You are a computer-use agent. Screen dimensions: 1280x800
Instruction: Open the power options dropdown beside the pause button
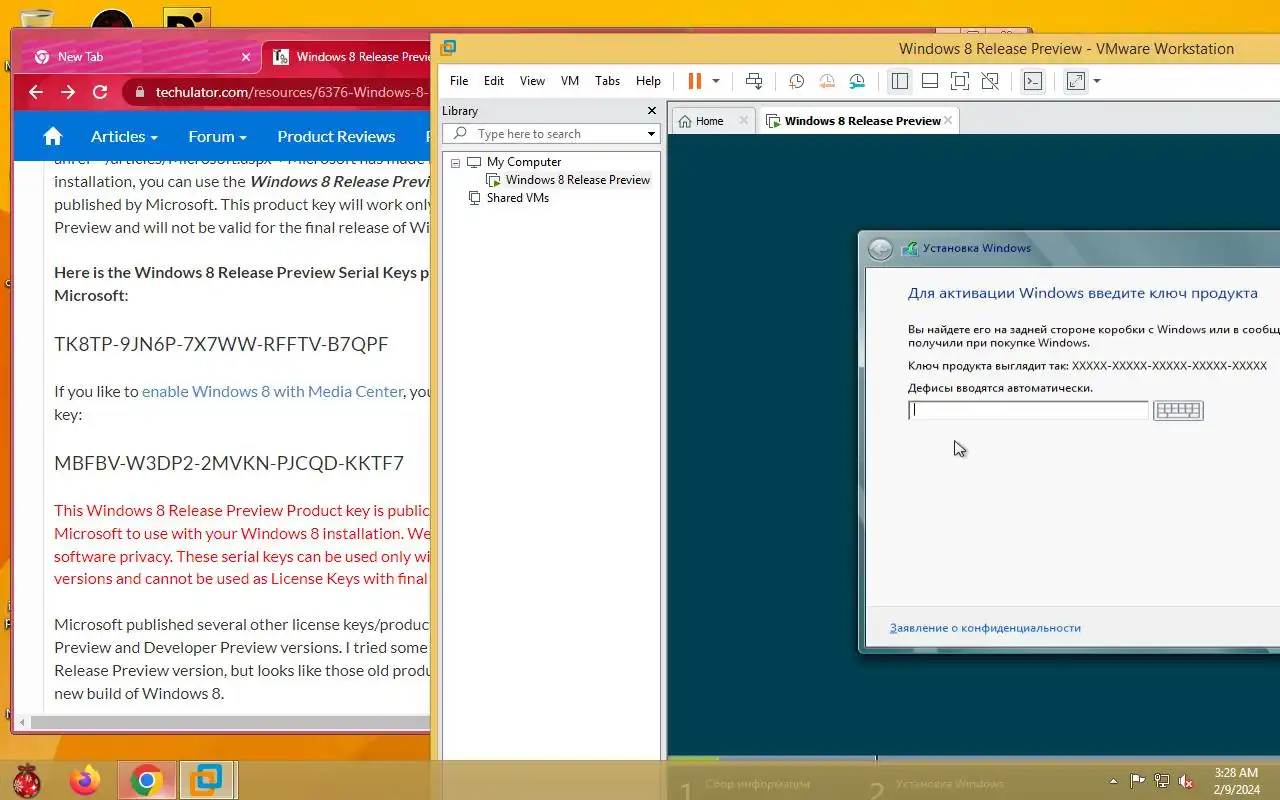click(716, 81)
